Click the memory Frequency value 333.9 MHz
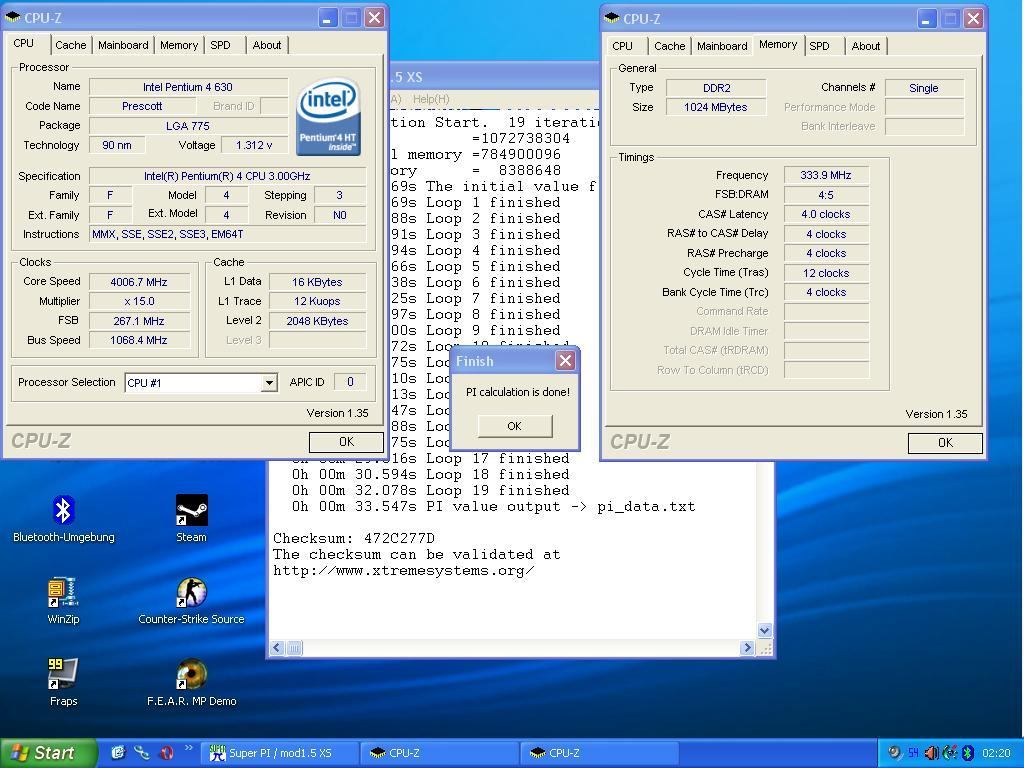The width and height of the screenshot is (1024, 768). (x=826, y=175)
